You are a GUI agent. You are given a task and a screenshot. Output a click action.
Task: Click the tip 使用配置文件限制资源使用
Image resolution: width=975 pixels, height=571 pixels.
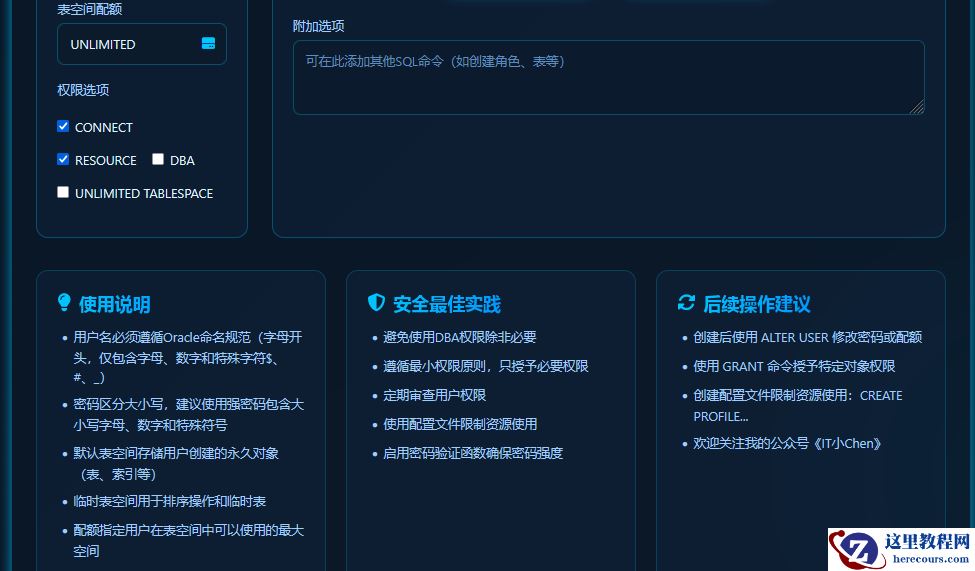point(460,424)
